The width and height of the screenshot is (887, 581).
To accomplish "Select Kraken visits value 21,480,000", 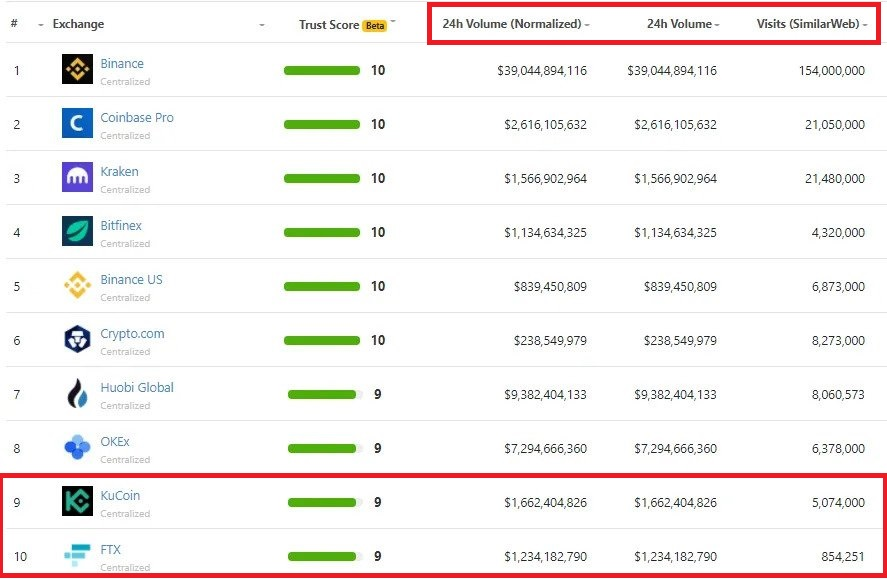I will [835, 179].
